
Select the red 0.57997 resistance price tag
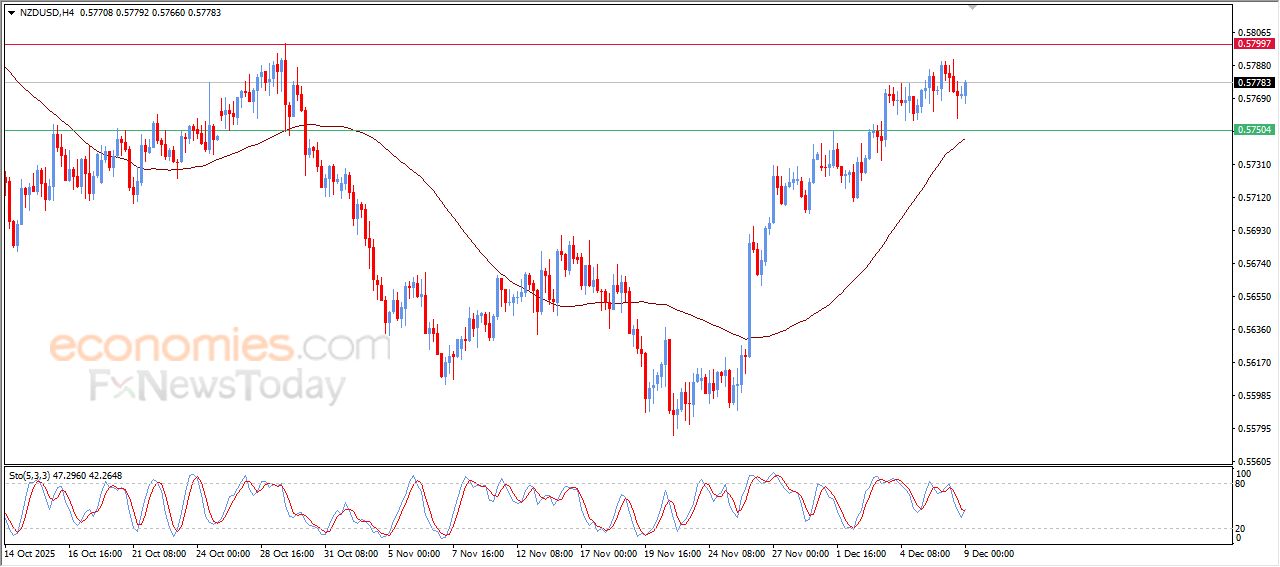[1254, 44]
